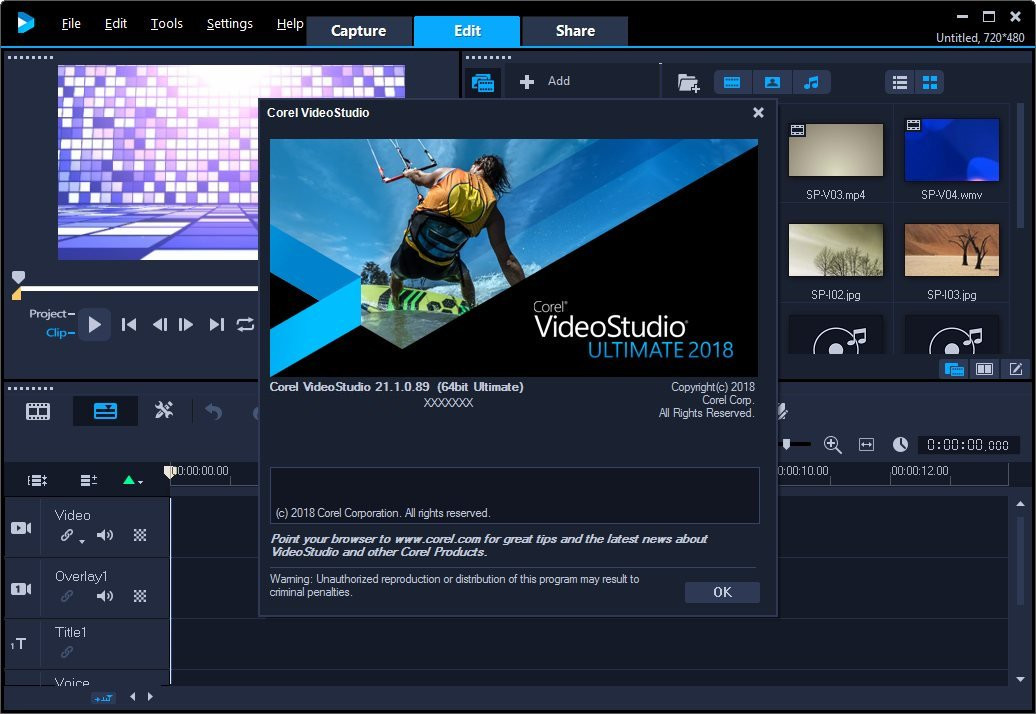This screenshot has height=714, width=1036.
Task: Open the File menu
Action: pyautogui.click(x=71, y=24)
